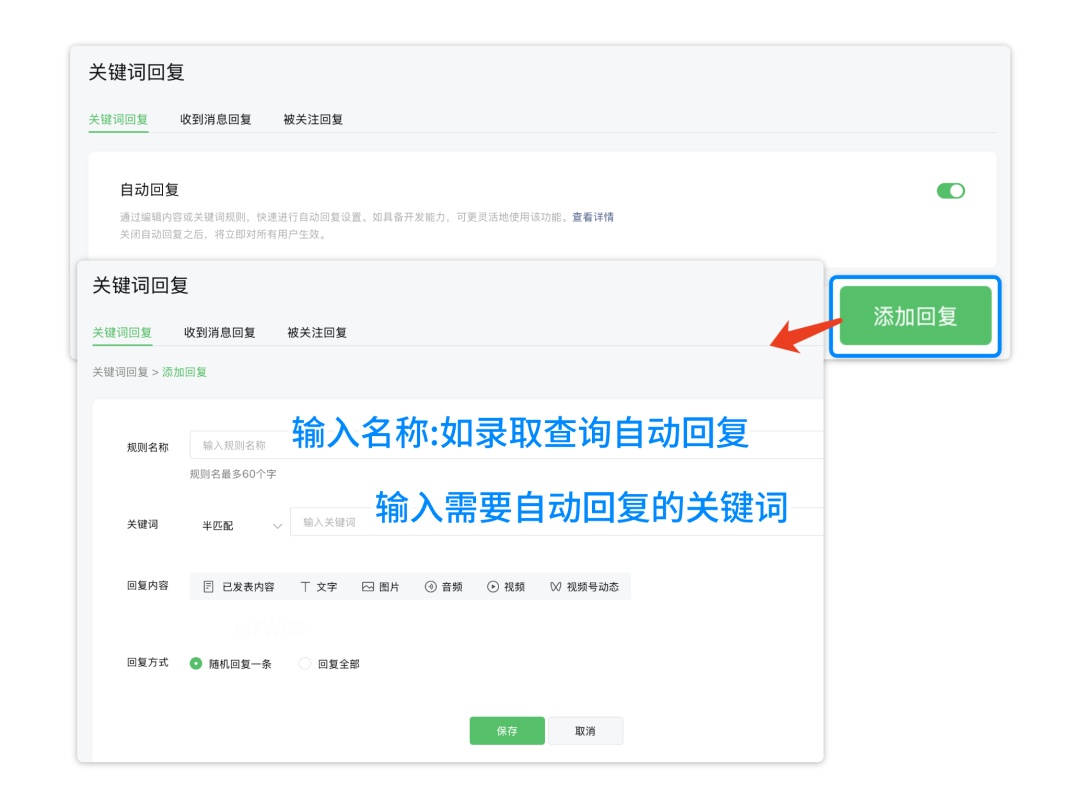Go back via 关键词回复 breadcrumb
This screenshot has width=1080, height=808.
coord(121,372)
